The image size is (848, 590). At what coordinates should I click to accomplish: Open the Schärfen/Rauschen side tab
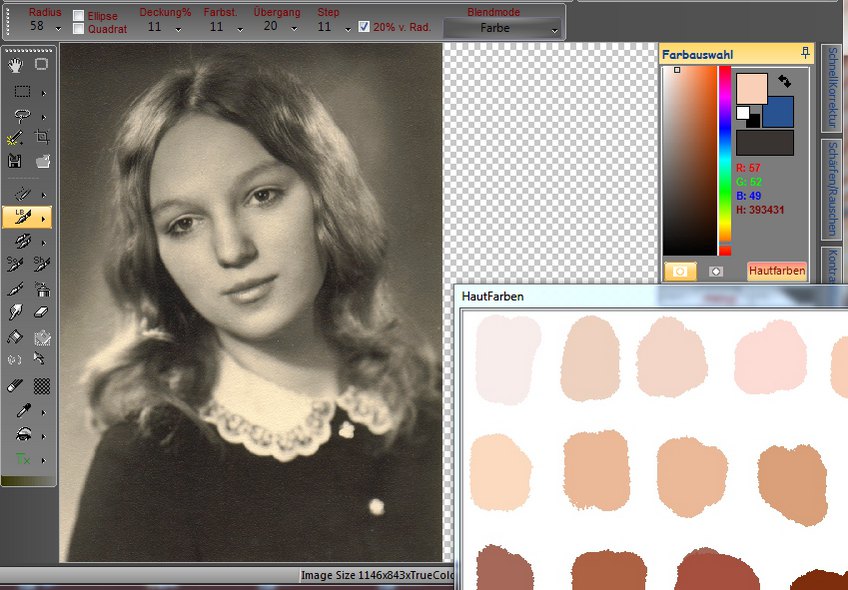pyautogui.click(x=831, y=188)
